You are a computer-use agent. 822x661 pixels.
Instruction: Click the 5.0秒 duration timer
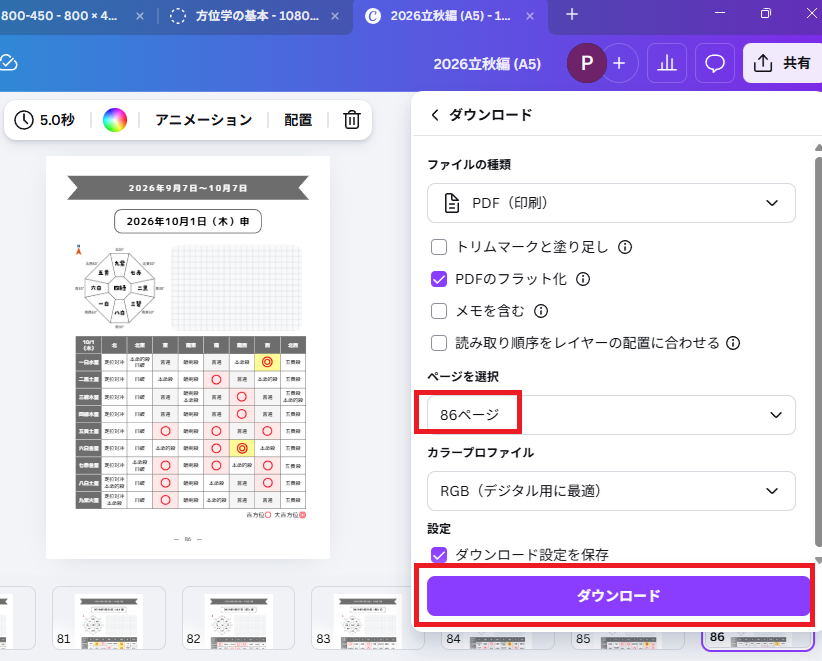point(46,120)
